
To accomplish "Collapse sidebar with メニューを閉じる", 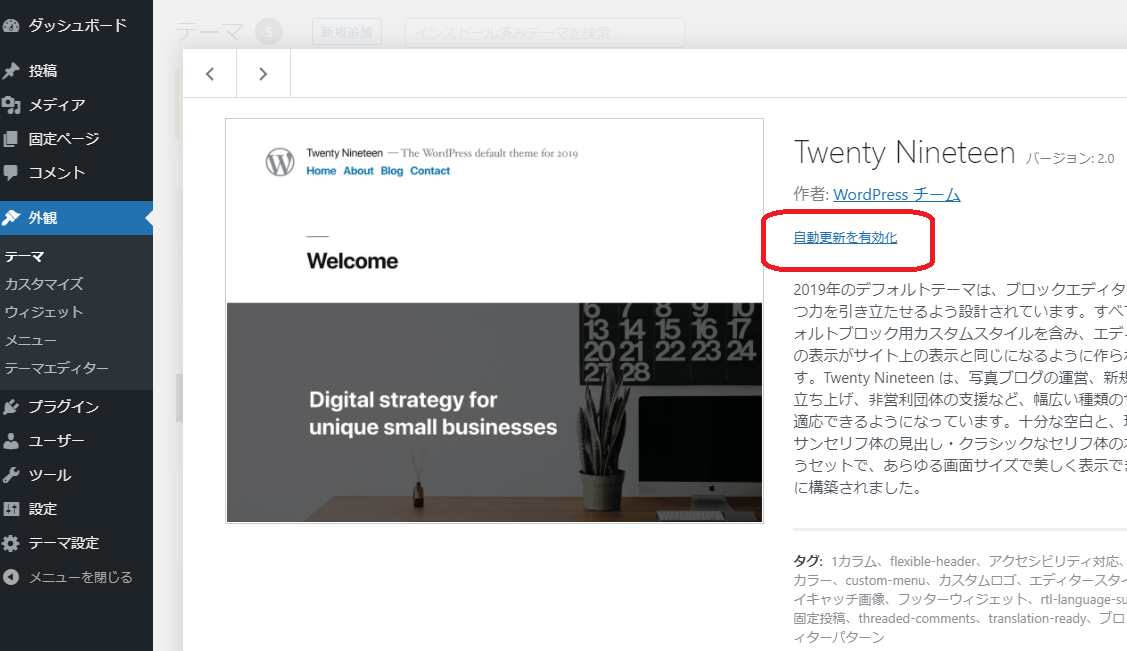I will click(x=68, y=577).
